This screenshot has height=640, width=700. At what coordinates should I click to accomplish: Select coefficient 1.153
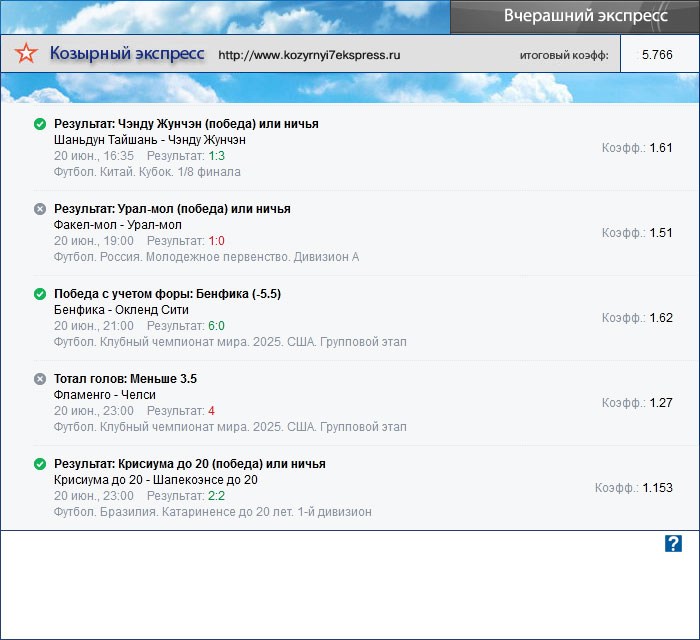pyautogui.click(x=657, y=488)
